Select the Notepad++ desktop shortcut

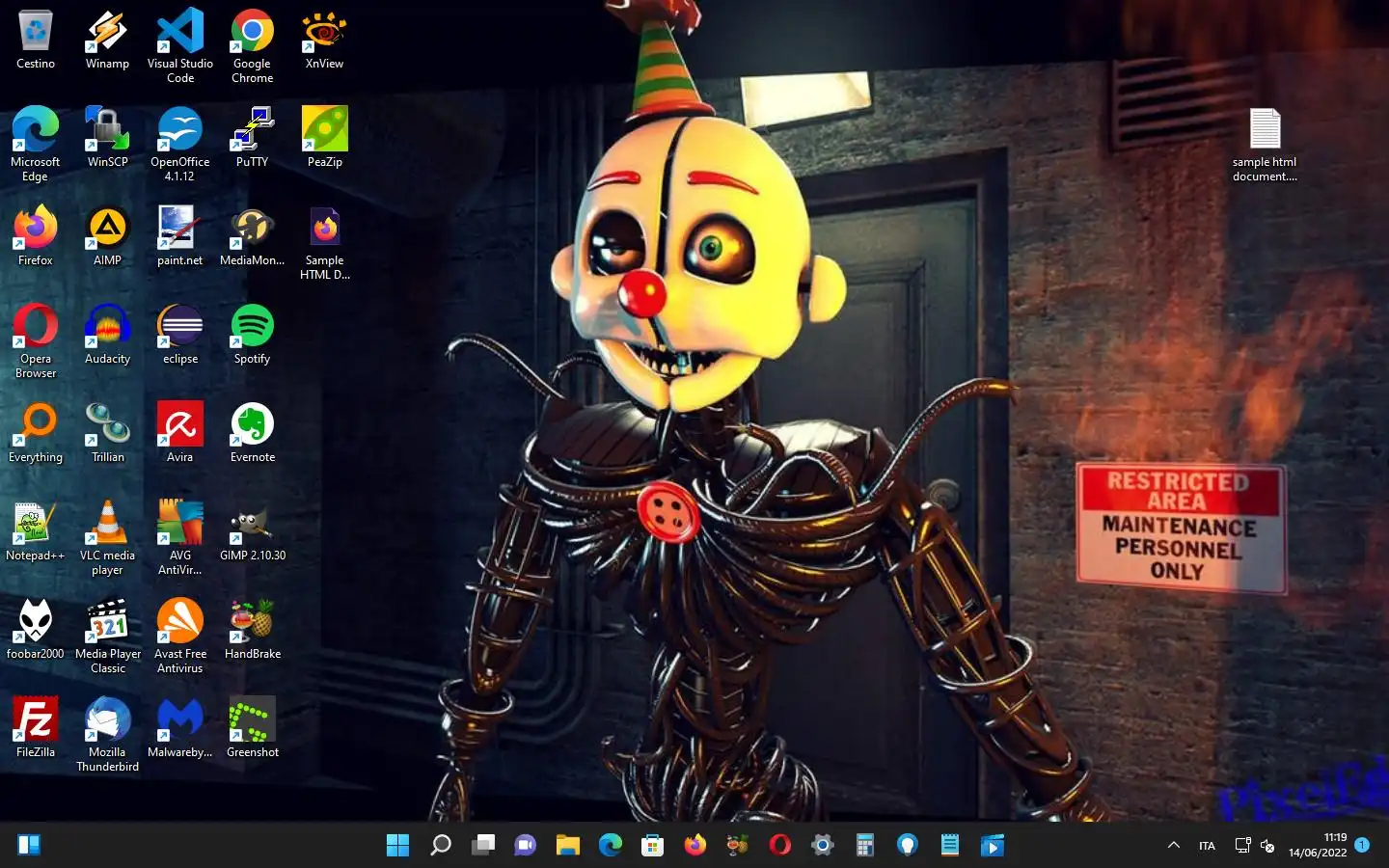[36, 532]
